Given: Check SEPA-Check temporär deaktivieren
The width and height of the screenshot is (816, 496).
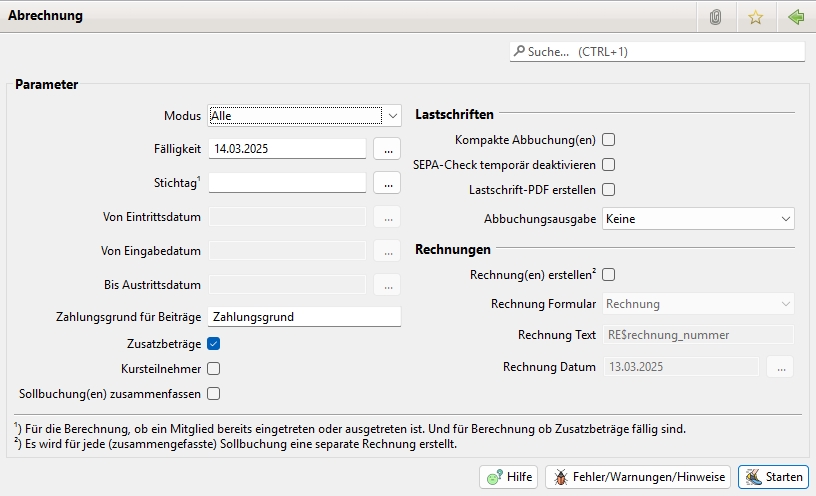Looking at the screenshot, I should click(x=608, y=165).
